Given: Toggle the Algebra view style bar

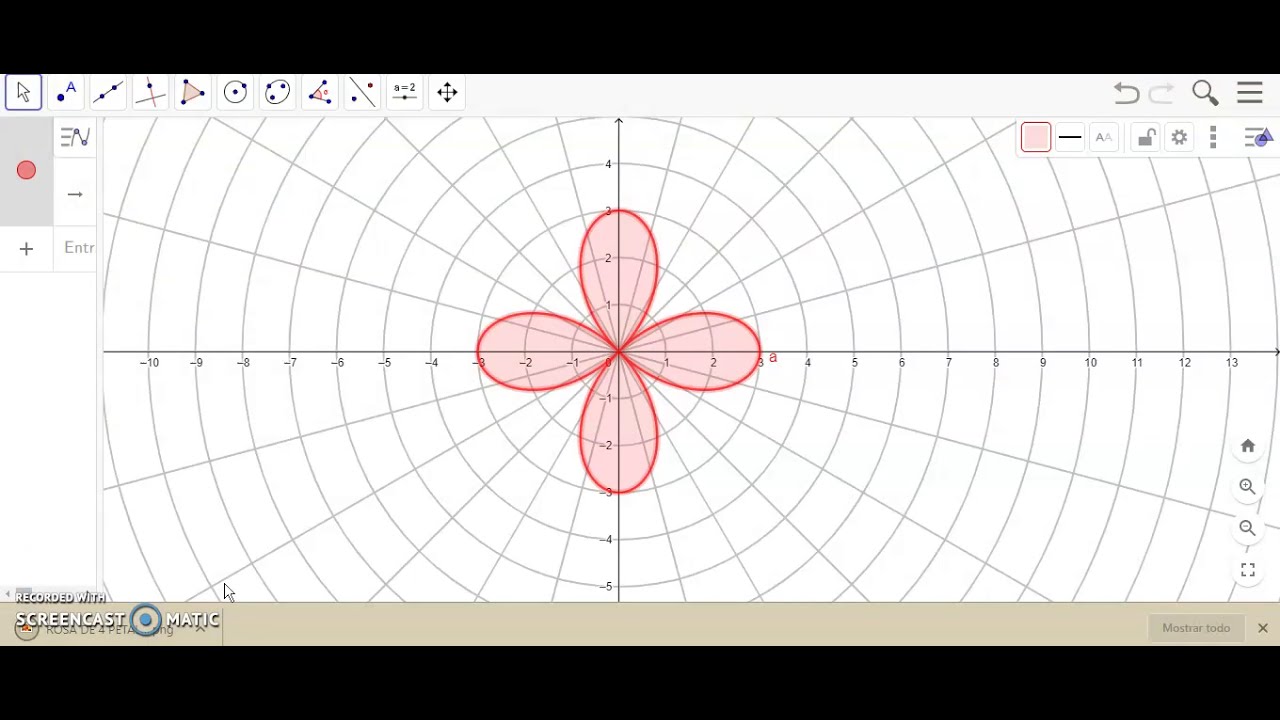Looking at the screenshot, I should point(75,137).
